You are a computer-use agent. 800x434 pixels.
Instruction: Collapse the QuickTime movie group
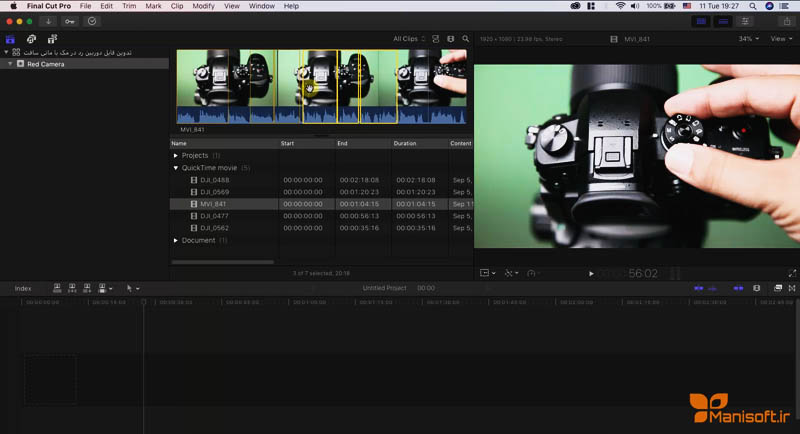[176, 168]
